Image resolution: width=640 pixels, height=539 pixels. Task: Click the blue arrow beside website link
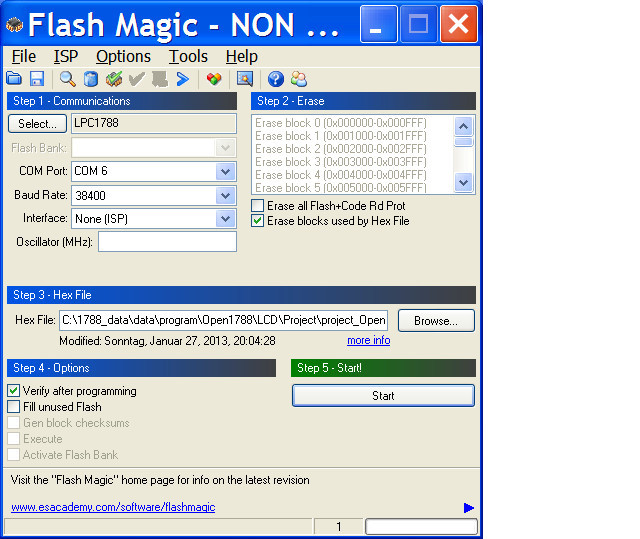pos(469,508)
